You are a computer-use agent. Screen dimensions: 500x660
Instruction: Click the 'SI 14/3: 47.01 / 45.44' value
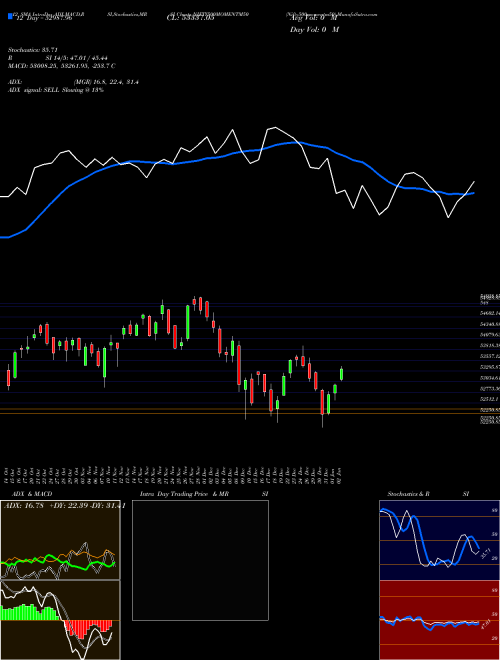click(77, 58)
